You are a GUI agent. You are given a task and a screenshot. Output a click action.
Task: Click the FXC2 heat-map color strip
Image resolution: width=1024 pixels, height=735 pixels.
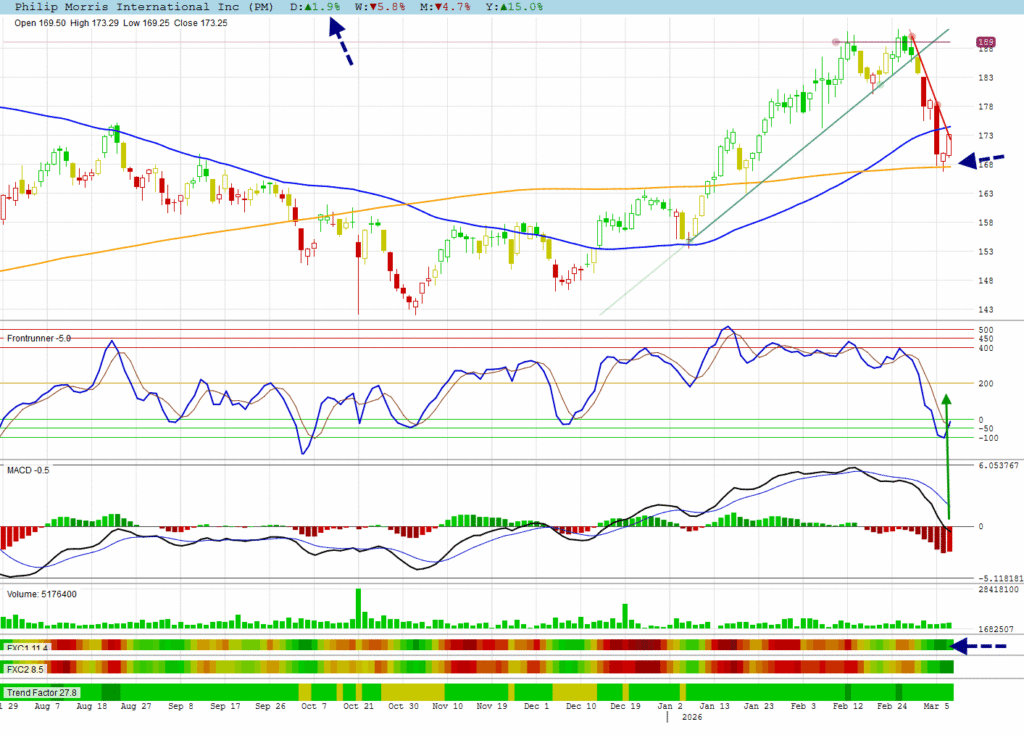pos(500,668)
